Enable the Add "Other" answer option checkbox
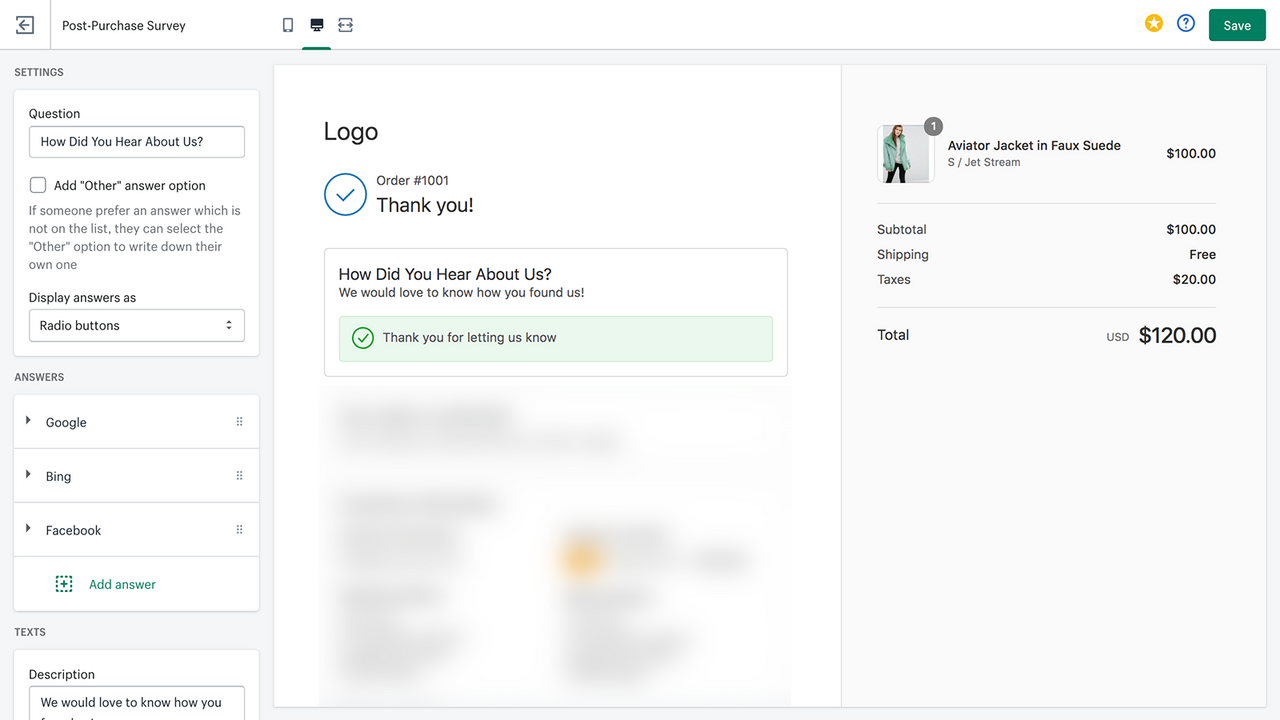This screenshot has height=720, width=1280. pos(38,185)
